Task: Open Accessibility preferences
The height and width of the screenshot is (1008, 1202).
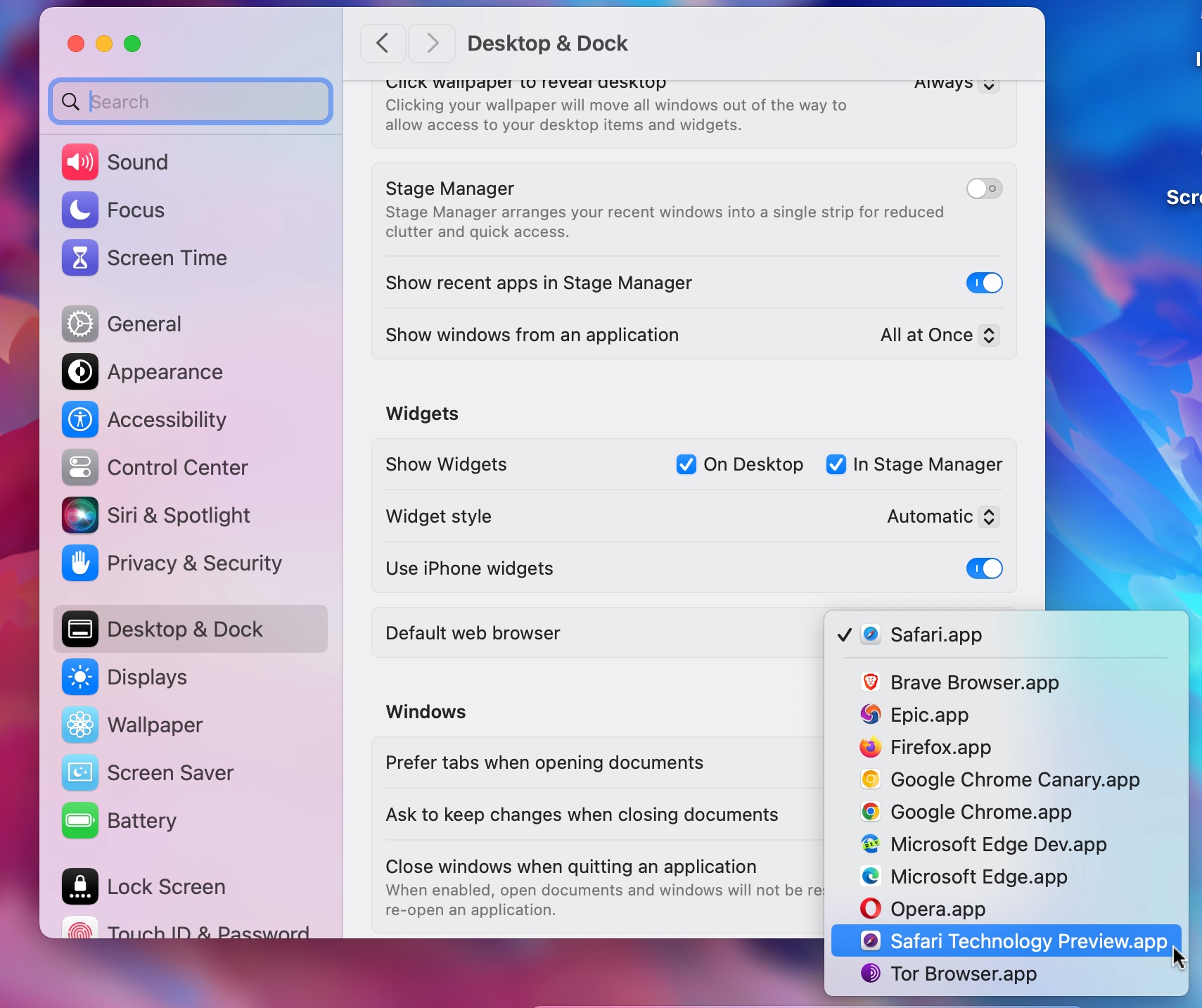Action: [x=79, y=419]
